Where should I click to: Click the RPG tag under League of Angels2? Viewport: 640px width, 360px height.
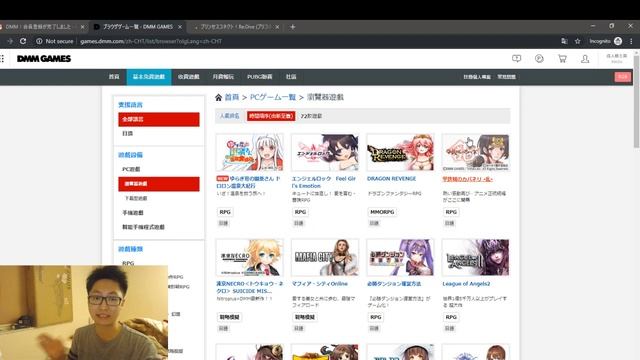[451, 317]
